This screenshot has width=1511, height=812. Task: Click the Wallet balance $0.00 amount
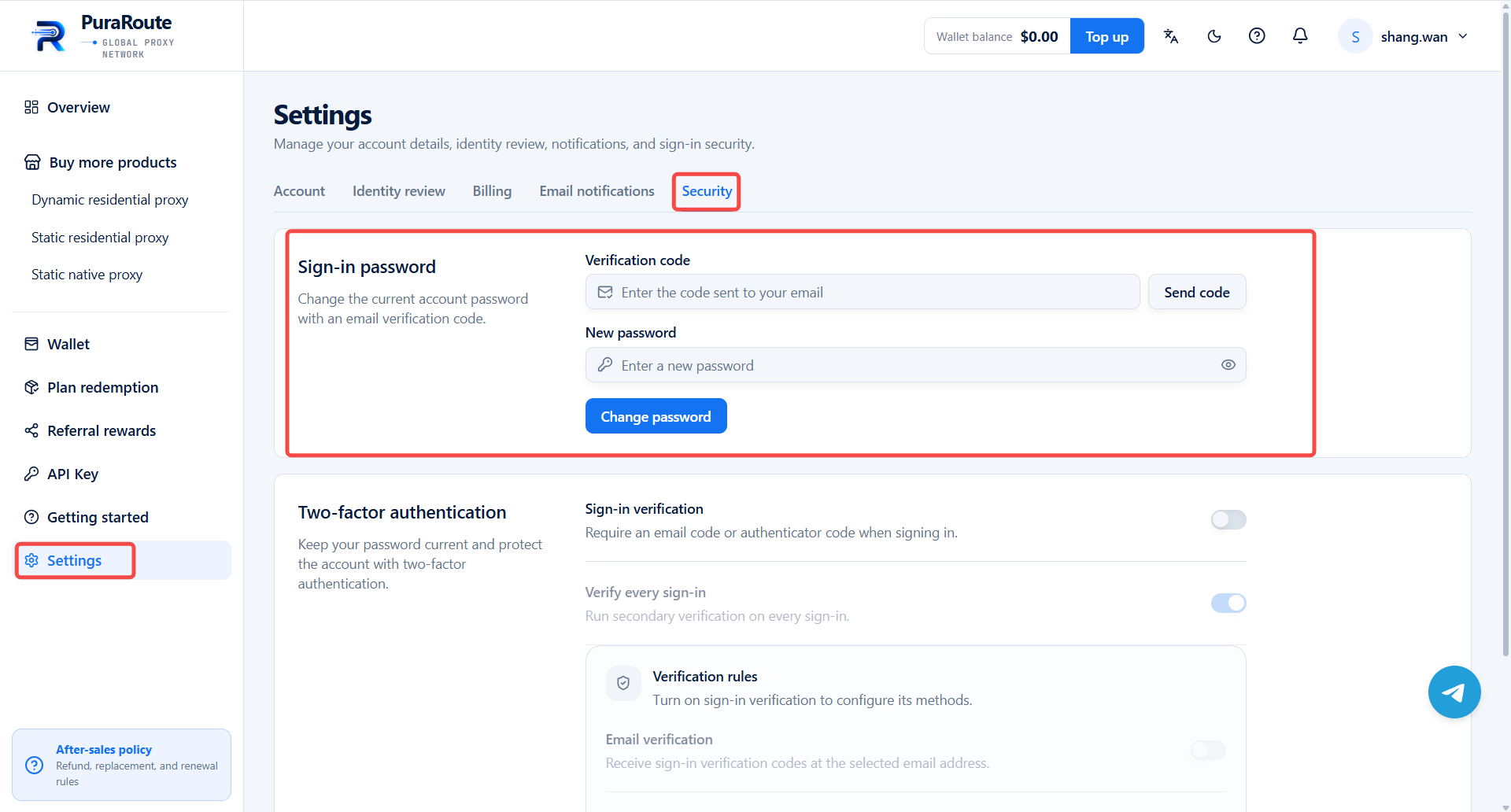[1039, 36]
